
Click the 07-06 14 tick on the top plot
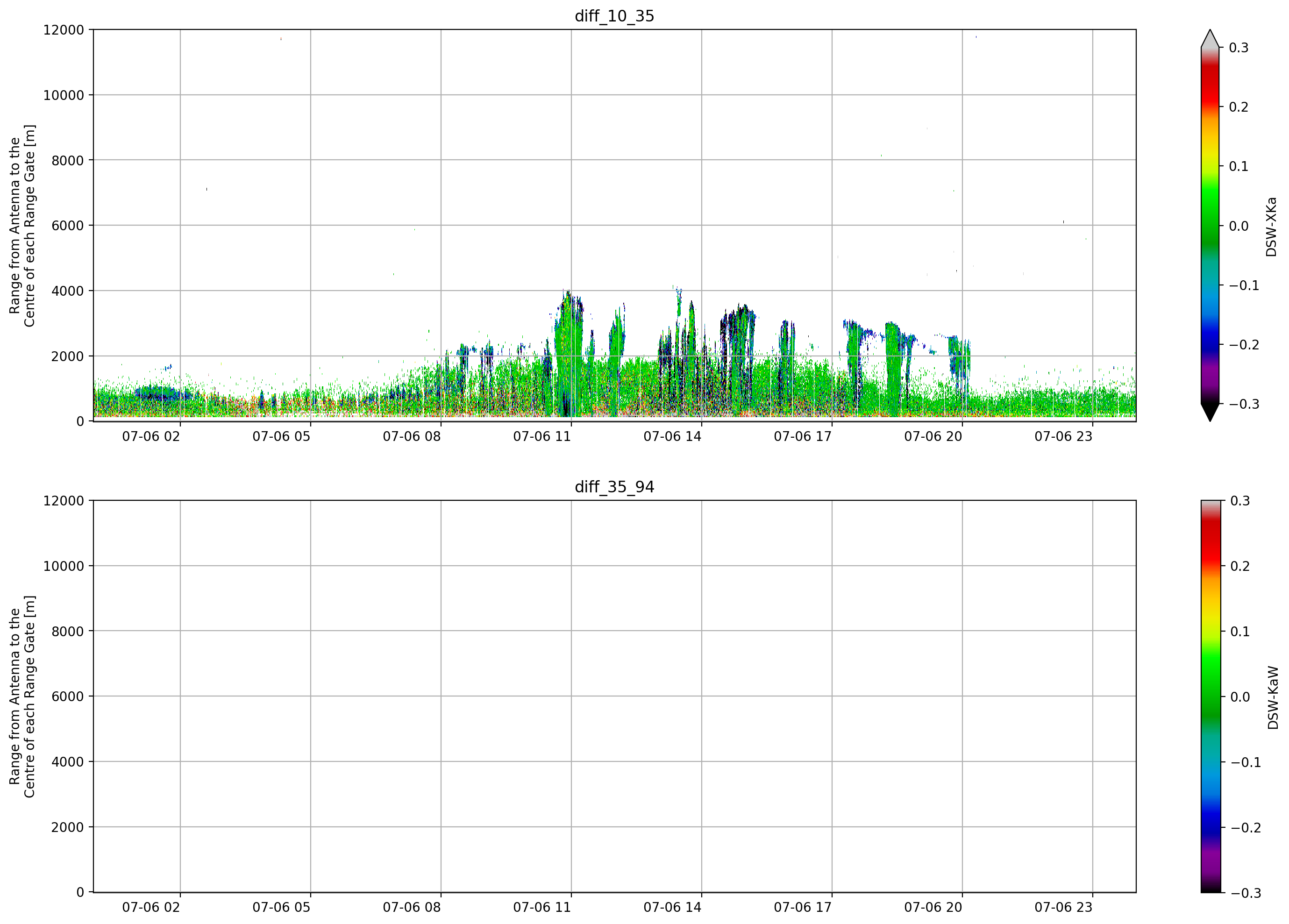point(672,436)
